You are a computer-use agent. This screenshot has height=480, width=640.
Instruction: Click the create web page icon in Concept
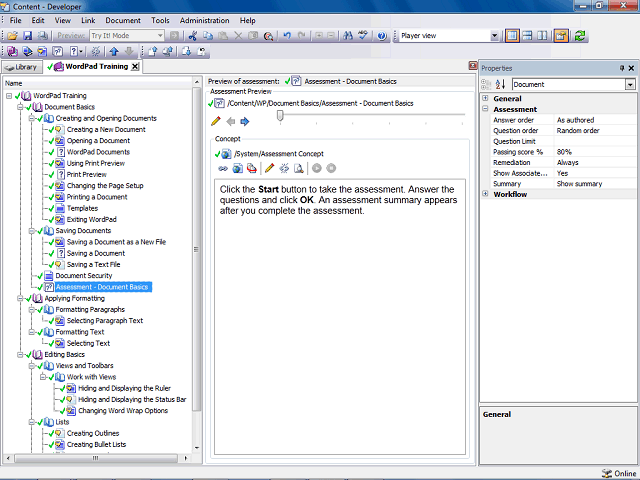238,168
